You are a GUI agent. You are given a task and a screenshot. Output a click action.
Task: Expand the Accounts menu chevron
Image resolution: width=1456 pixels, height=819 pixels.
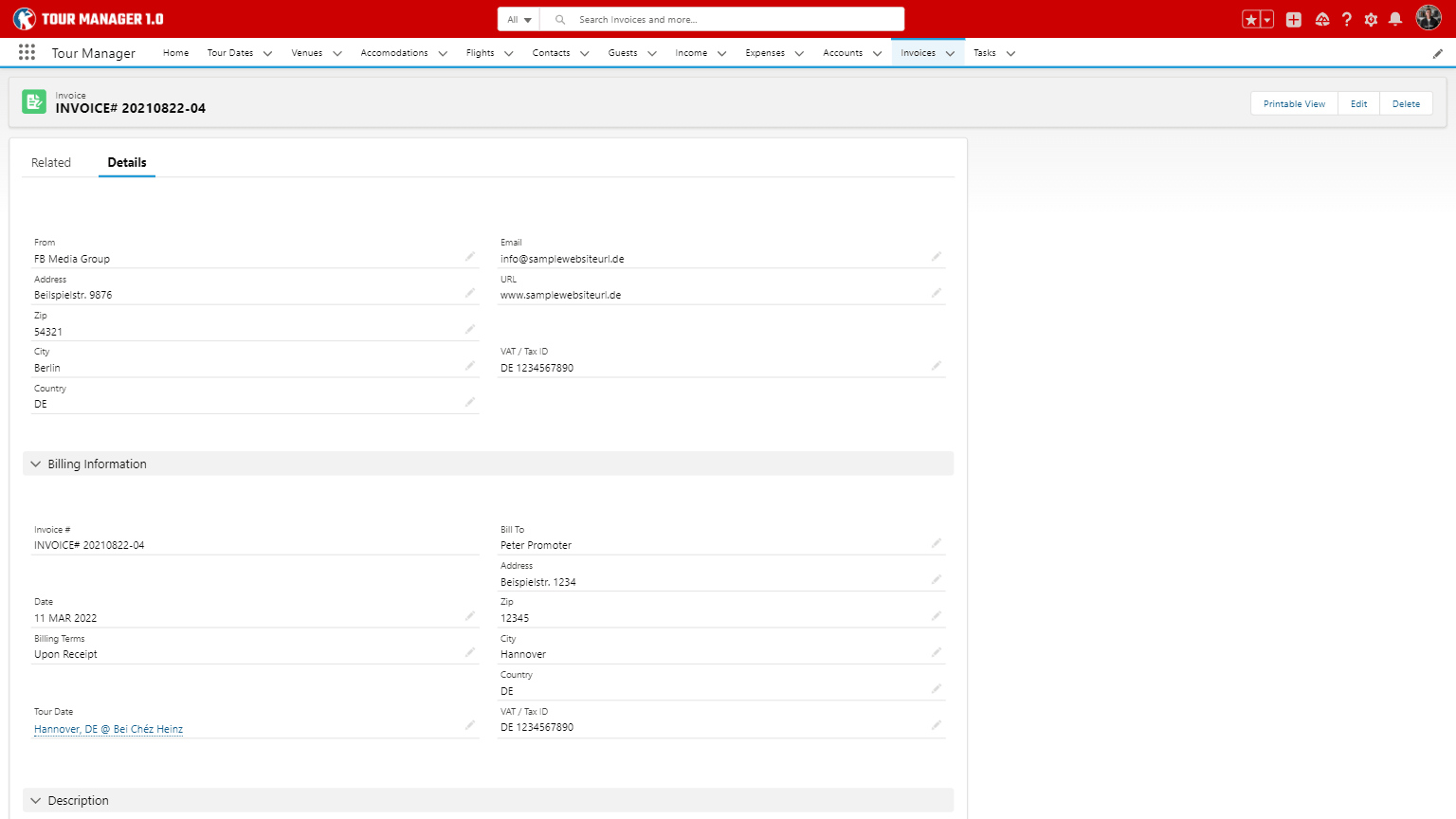pos(877,54)
